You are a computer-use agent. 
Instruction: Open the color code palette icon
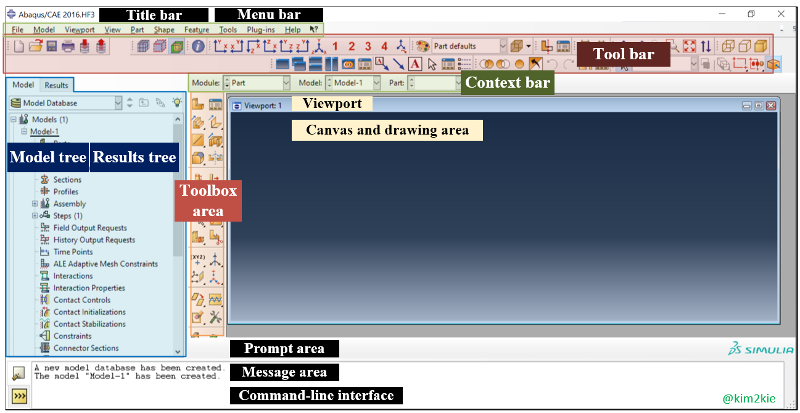pyautogui.click(x=423, y=46)
